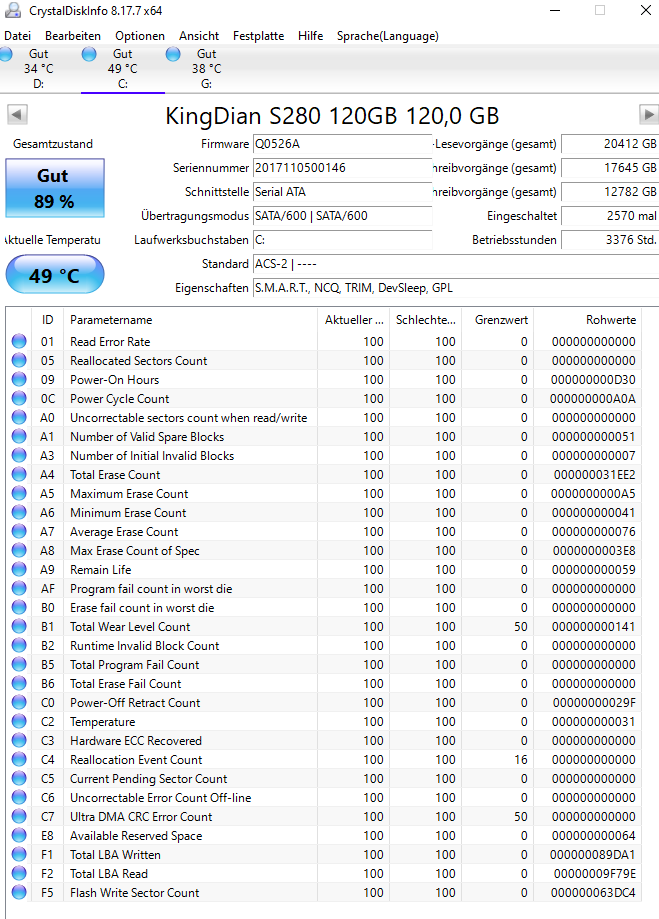Viewport: 659px width, 919px height.
Task: Click status orb of Total Wear Level Count row
Action: click(19, 626)
